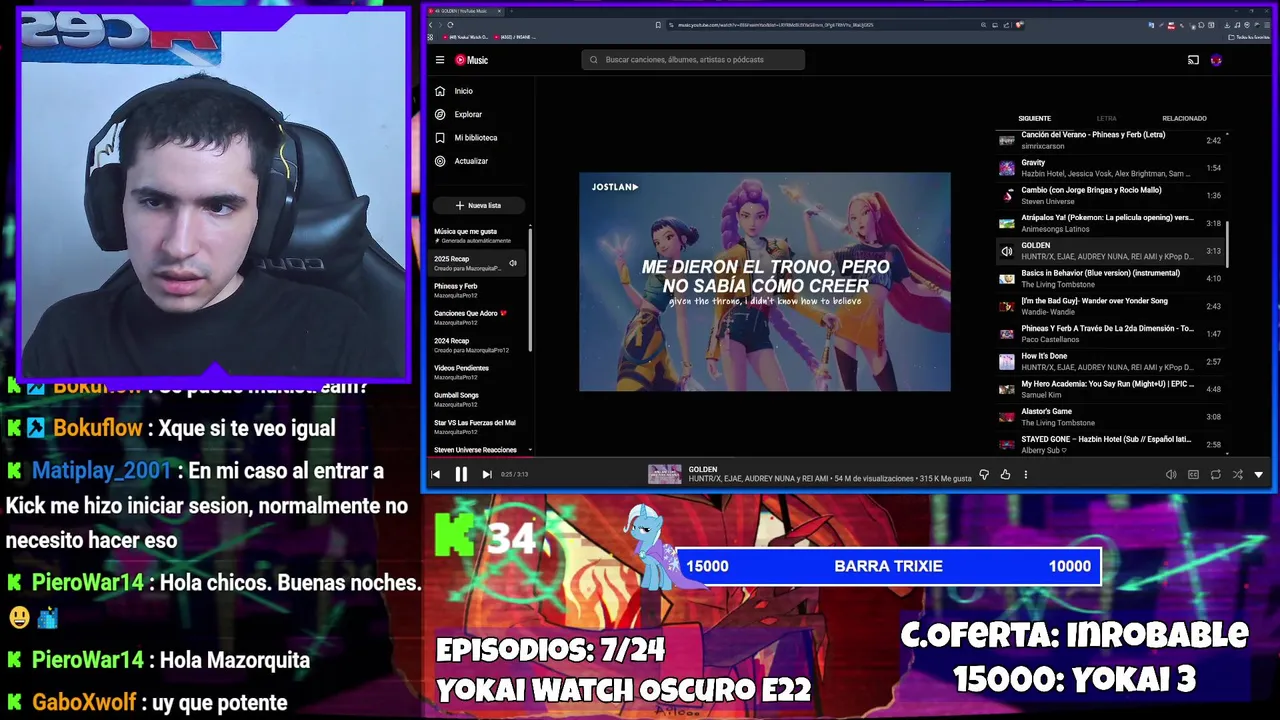Open Steven Universe Reacciones playlist
Screen dimensions: 1280x720
(478, 450)
